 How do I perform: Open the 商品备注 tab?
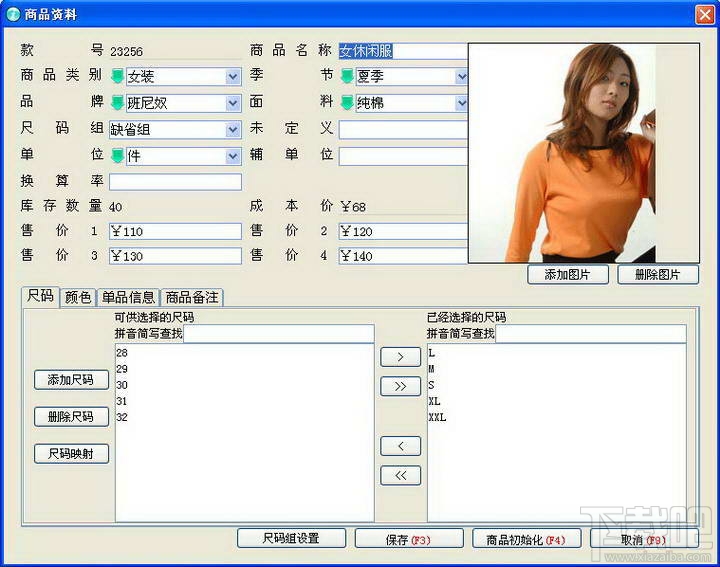coord(192,298)
